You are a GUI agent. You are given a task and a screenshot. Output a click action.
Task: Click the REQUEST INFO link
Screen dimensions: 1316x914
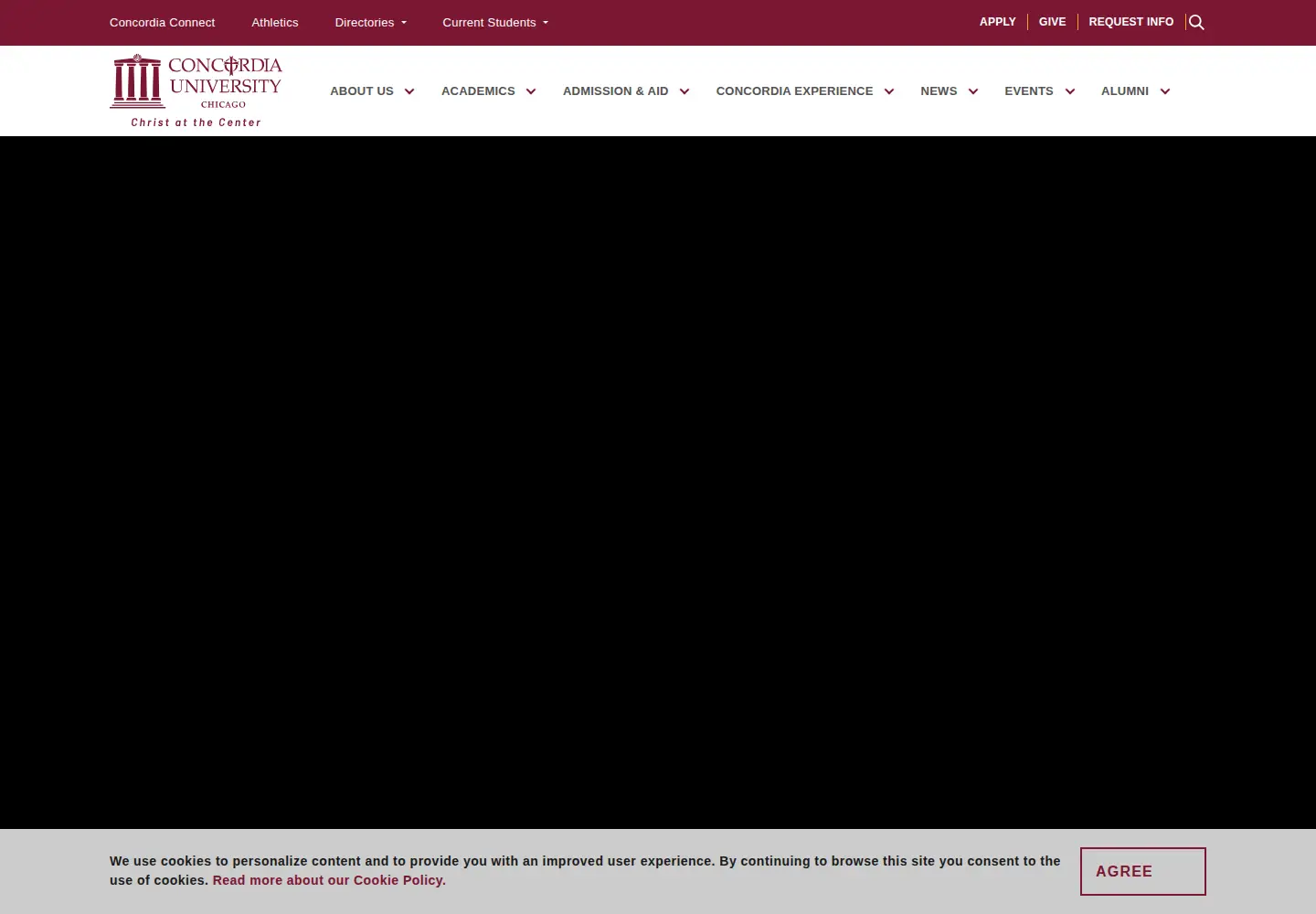[x=1131, y=22]
